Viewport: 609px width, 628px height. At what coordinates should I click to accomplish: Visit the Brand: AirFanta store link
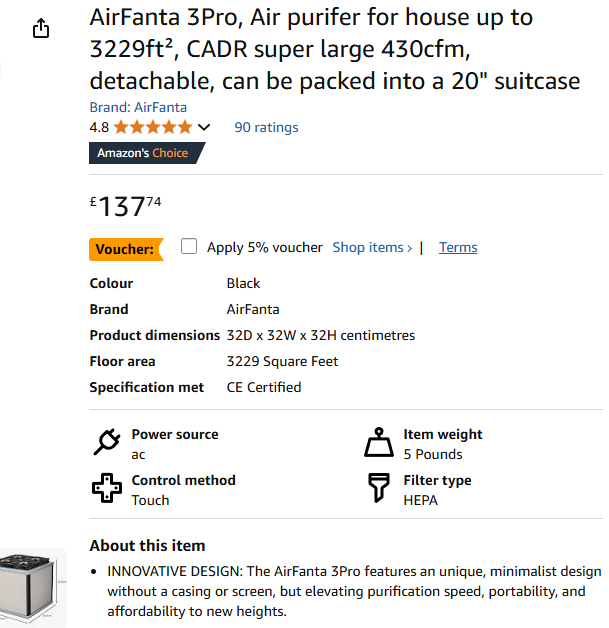(x=138, y=107)
